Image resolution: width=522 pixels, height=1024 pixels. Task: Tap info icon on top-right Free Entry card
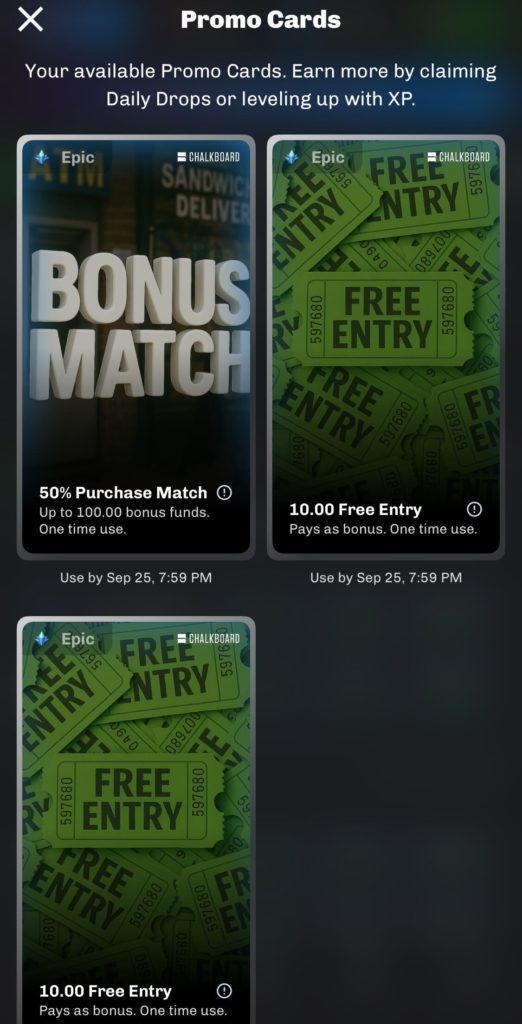coord(474,509)
